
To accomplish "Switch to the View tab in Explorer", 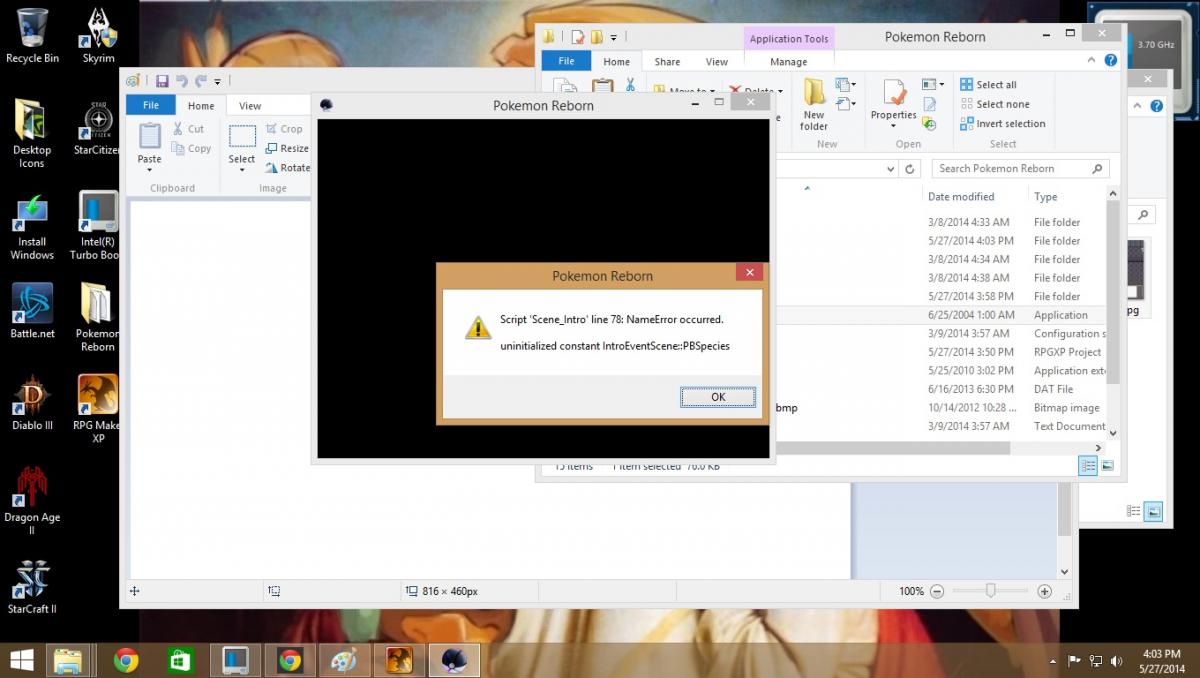I will pos(717,61).
